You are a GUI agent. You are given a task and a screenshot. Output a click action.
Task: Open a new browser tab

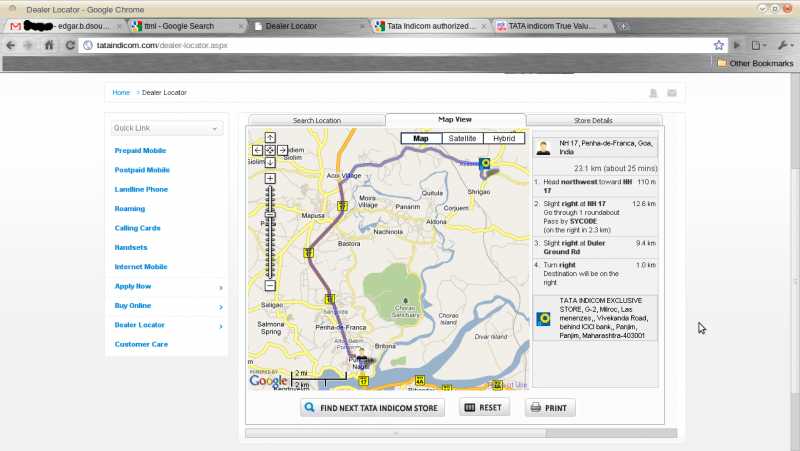point(623,26)
